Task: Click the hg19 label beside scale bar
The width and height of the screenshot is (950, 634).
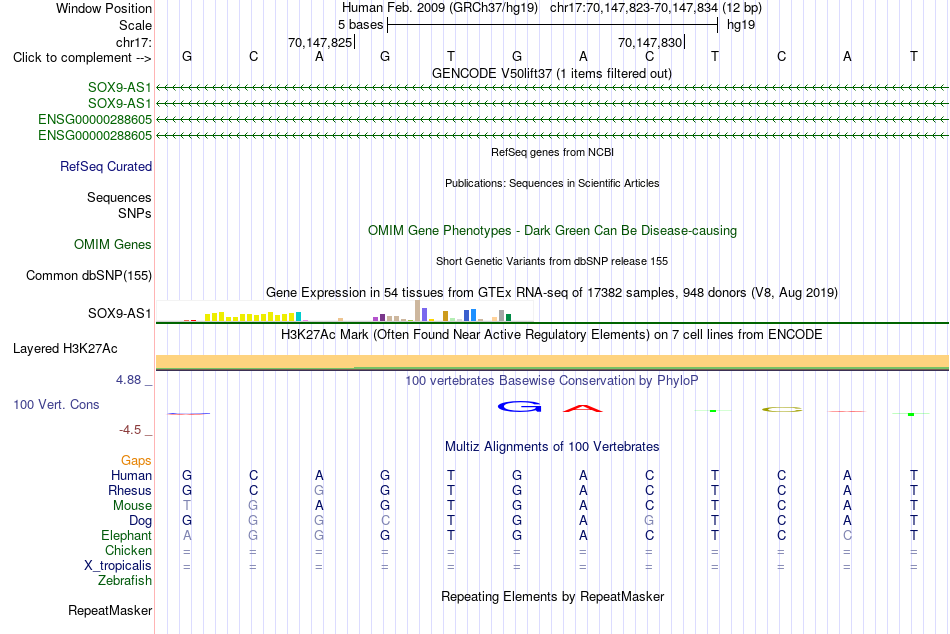Action: click(741, 25)
